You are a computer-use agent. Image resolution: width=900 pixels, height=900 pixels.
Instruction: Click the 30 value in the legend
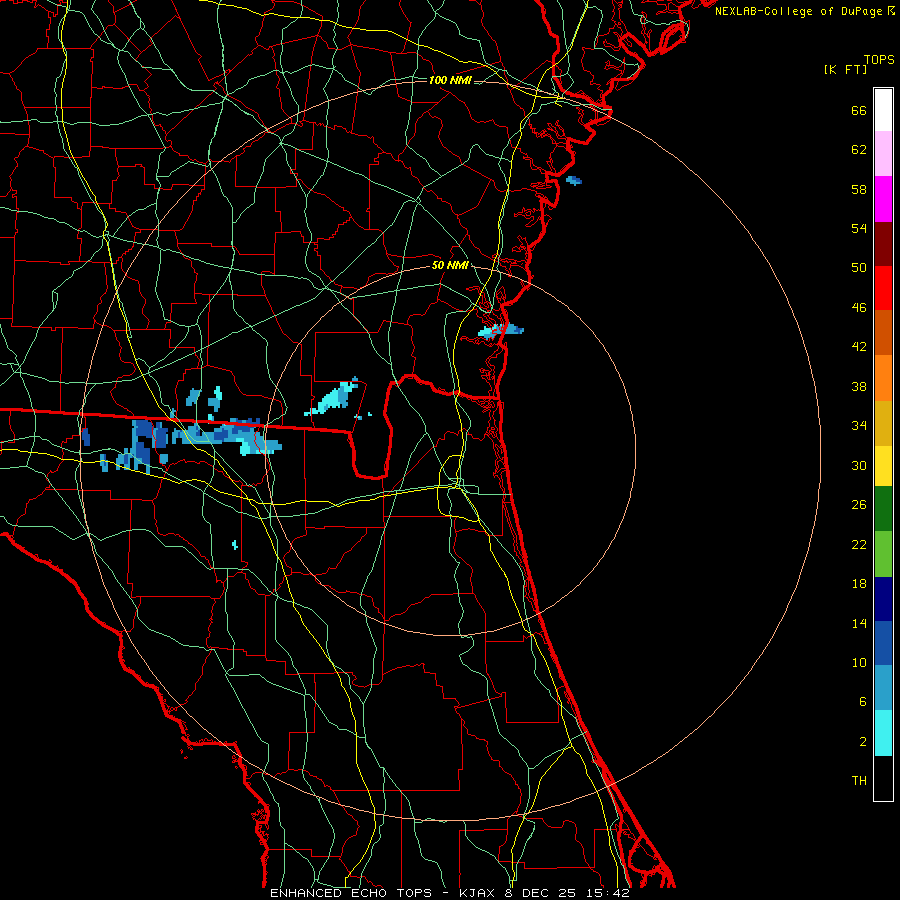click(859, 465)
